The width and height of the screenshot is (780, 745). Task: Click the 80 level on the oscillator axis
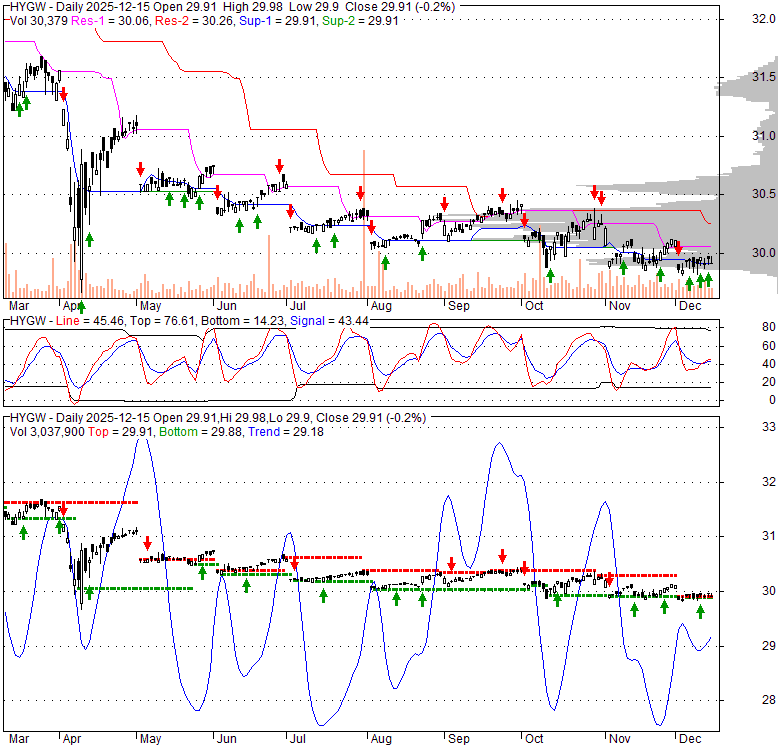tap(742, 326)
